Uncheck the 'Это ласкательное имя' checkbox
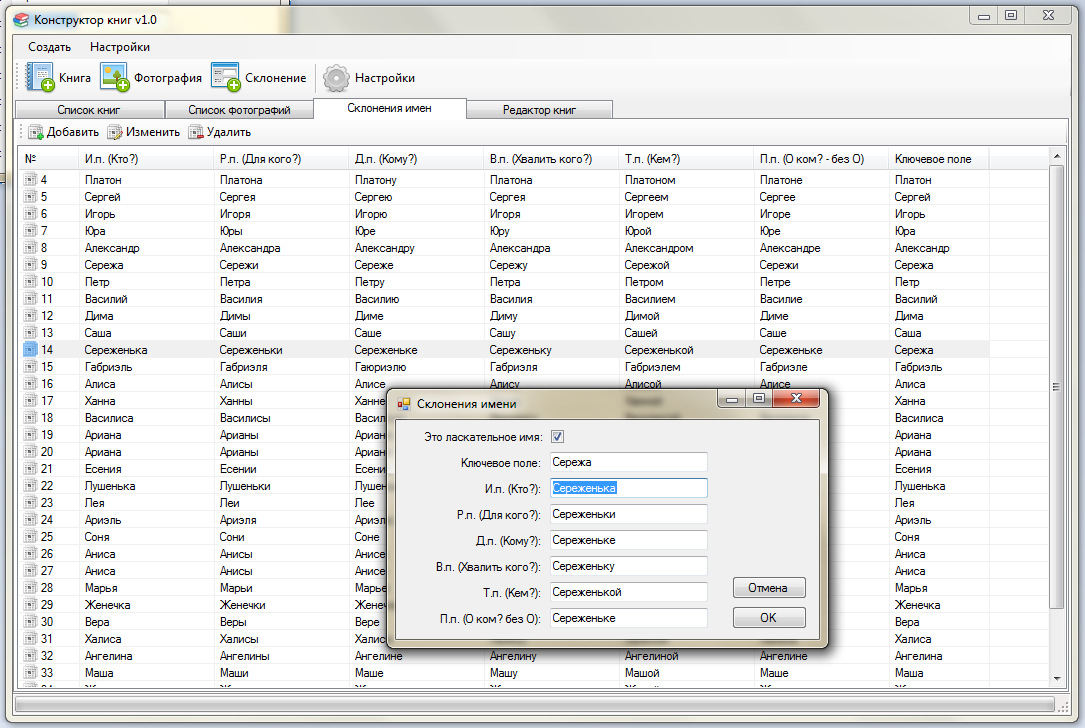The image size is (1085, 728). coord(558,437)
